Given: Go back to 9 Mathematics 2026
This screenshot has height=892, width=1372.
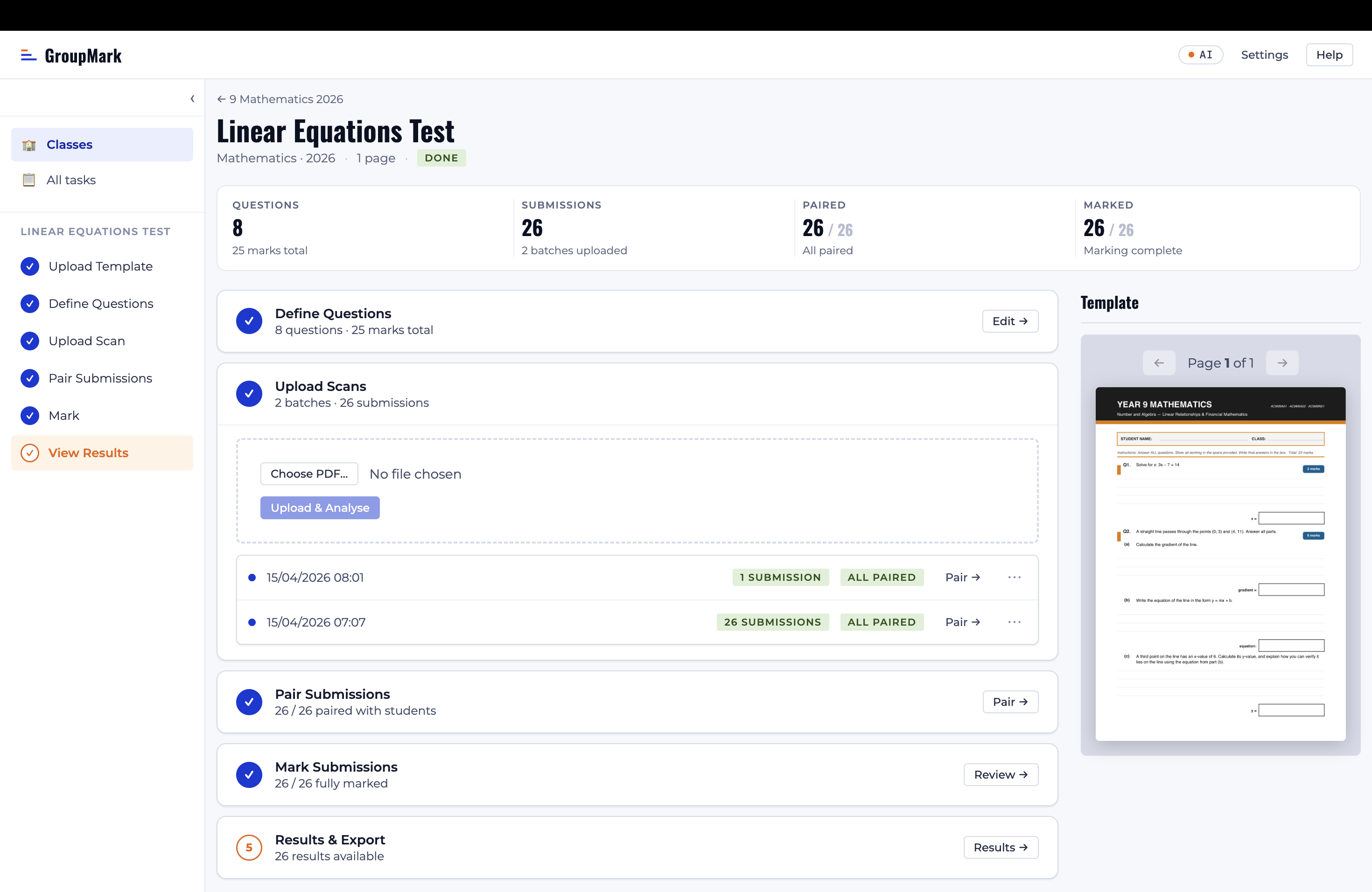Looking at the screenshot, I should tap(280, 99).
